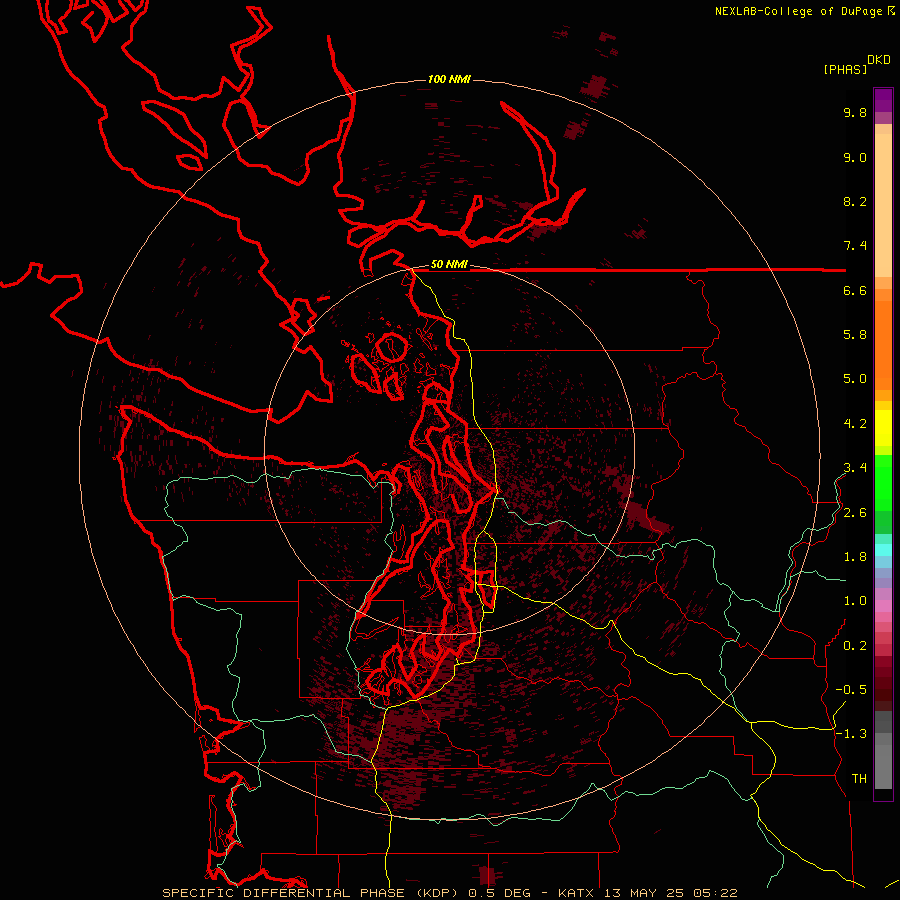Screen dimensions: 900x900
Task: Click the yellow segment of the color bar
Action: 883,428
